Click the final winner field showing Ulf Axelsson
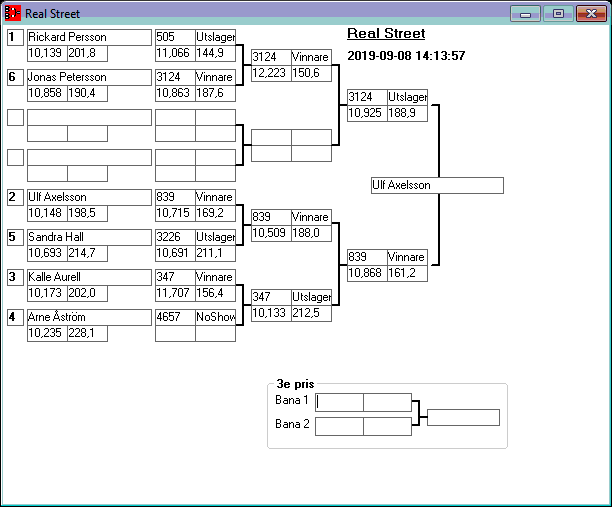Screen dimensions: 612x507 (436, 186)
